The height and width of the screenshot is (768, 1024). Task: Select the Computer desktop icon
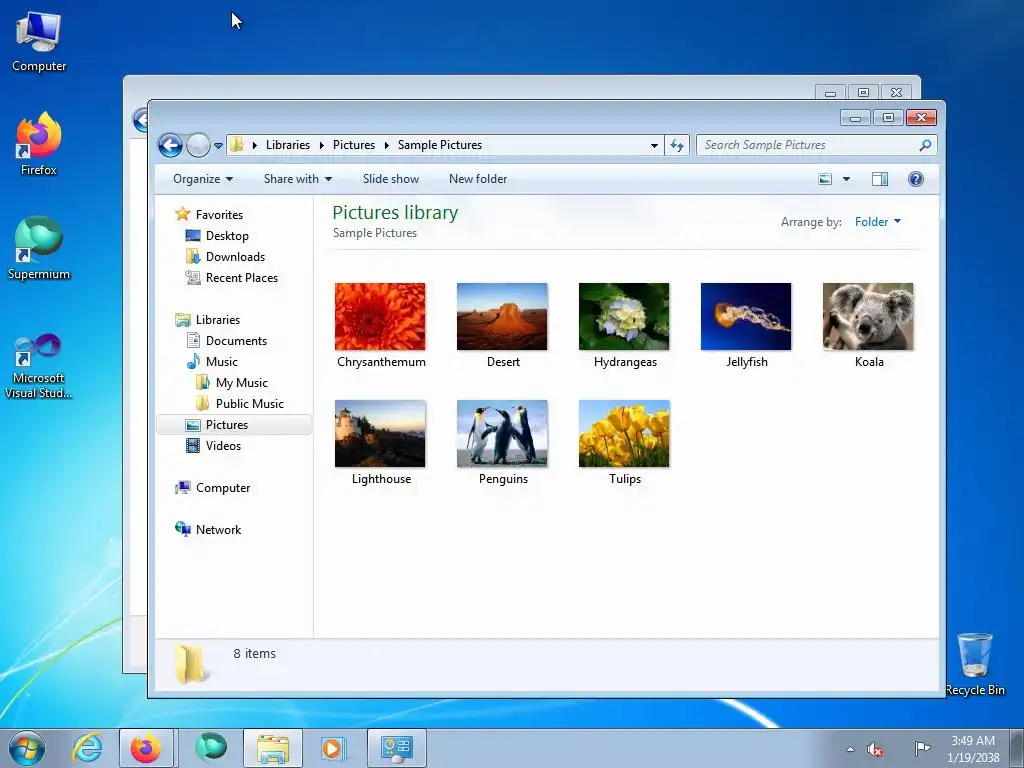pos(39,42)
